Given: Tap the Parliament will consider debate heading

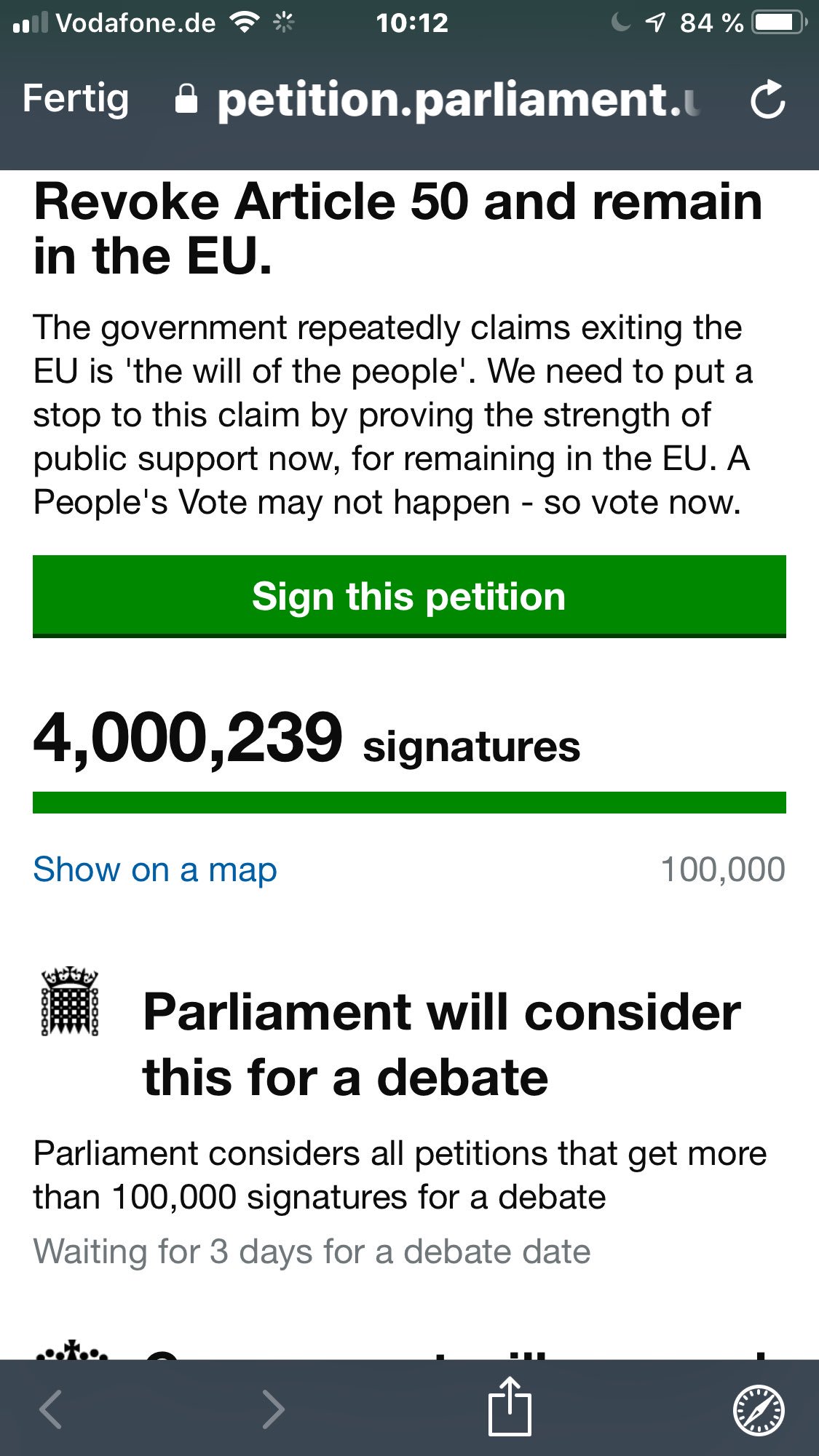Looking at the screenshot, I should tap(441, 1044).
